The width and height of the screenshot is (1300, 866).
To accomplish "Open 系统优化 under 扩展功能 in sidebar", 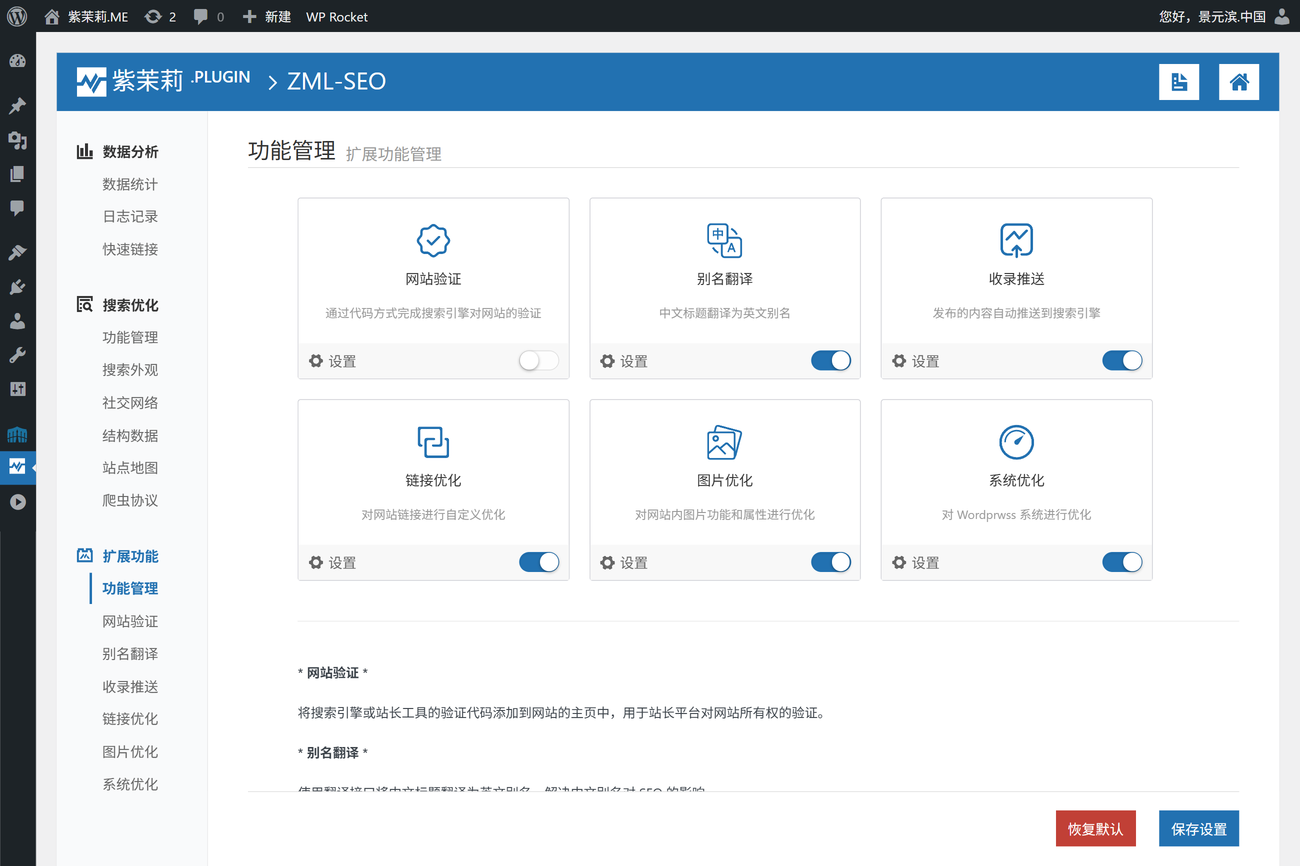I will [x=130, y=785].
